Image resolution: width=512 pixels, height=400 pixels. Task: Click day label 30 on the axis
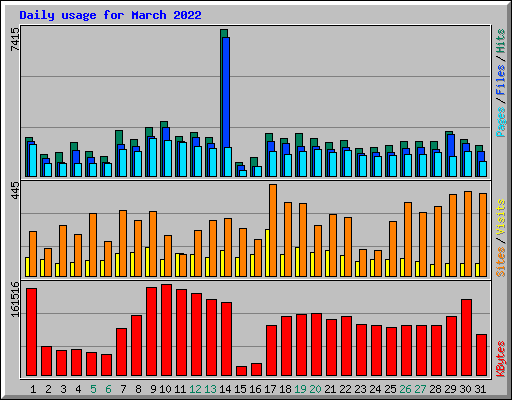[x=465, y=389]
